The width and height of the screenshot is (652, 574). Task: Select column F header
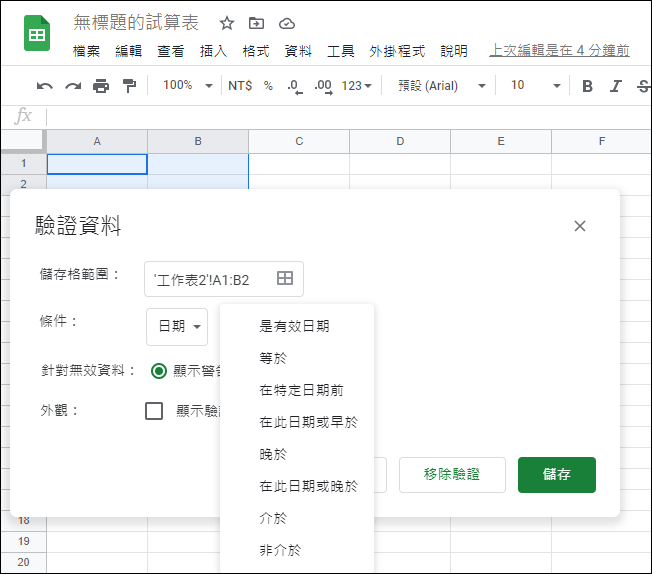click(602, 141)
